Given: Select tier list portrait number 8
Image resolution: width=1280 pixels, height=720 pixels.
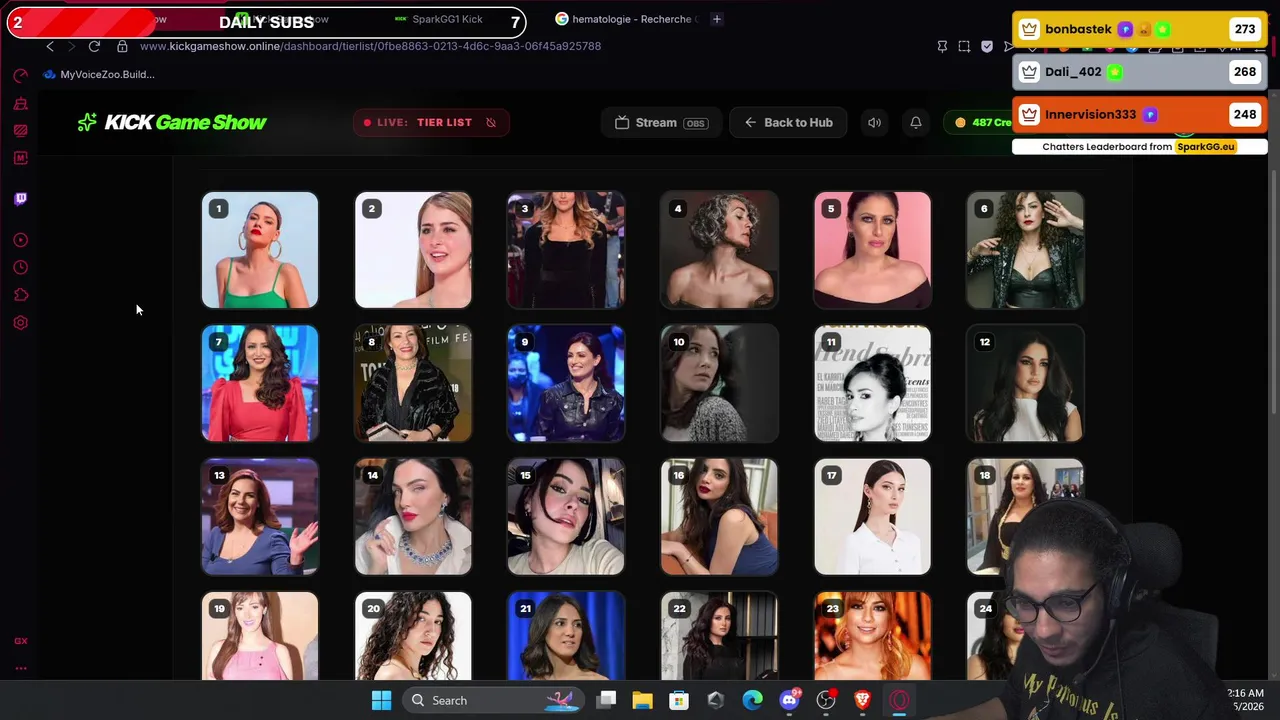Looking at the screenshot, I should click(x=413, y=383).
